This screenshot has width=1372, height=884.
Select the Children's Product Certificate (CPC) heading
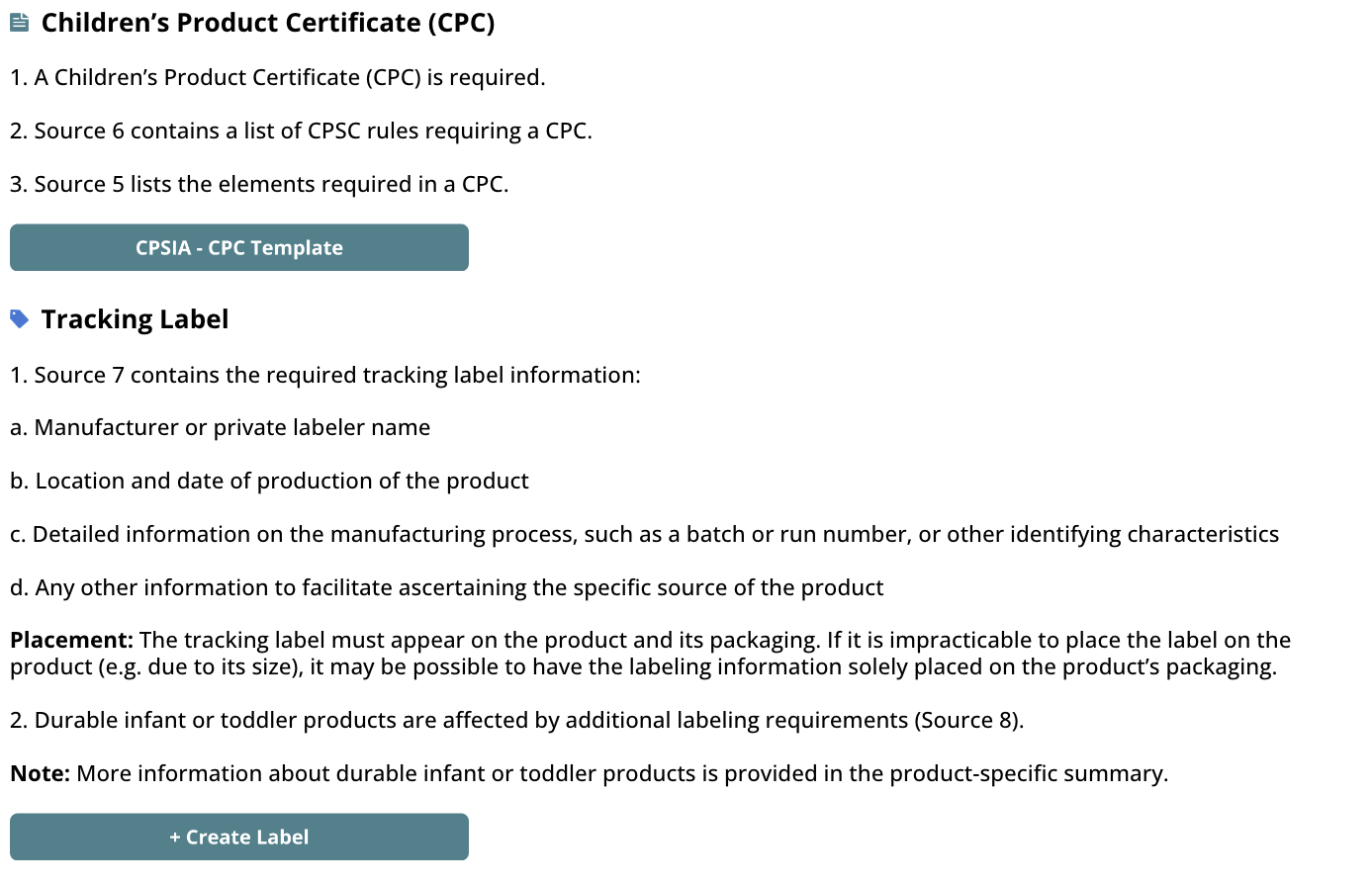268,23
